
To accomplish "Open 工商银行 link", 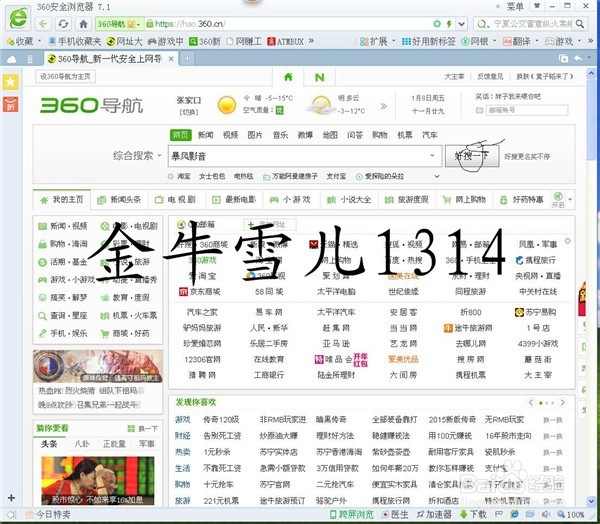I will click(x=269, y=375).
